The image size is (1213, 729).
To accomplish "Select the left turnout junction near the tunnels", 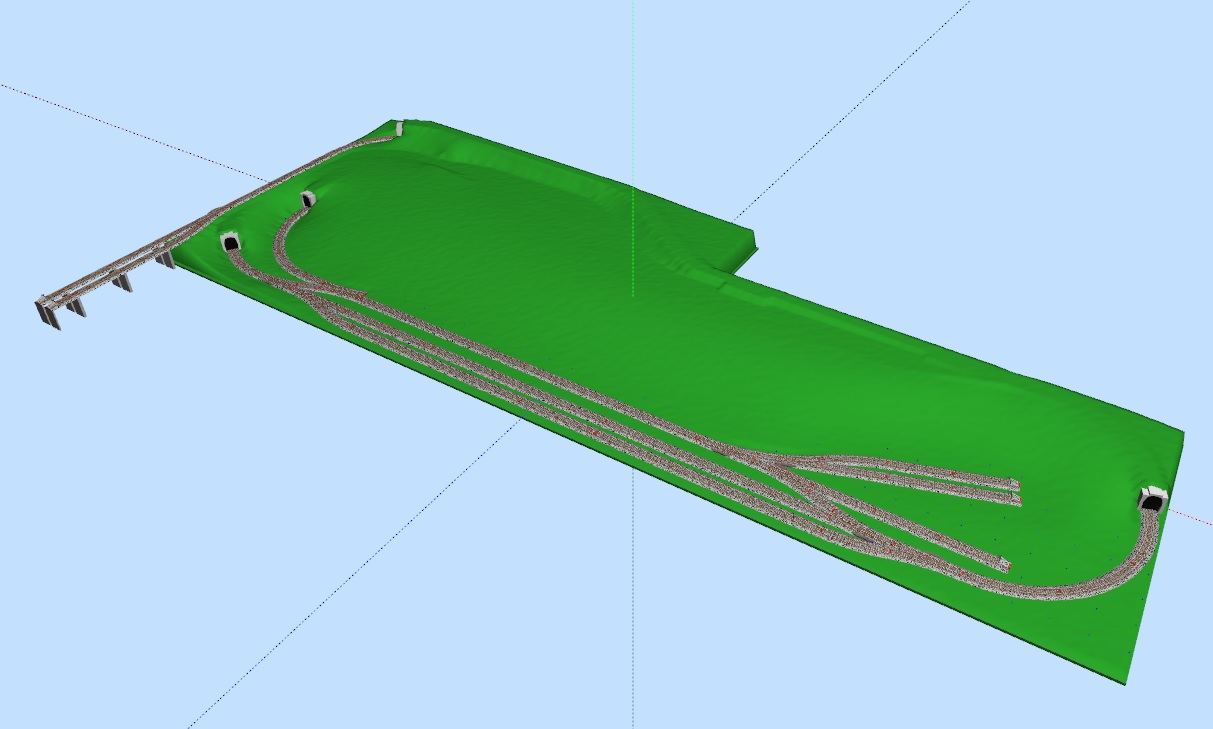I will (322, 296).
